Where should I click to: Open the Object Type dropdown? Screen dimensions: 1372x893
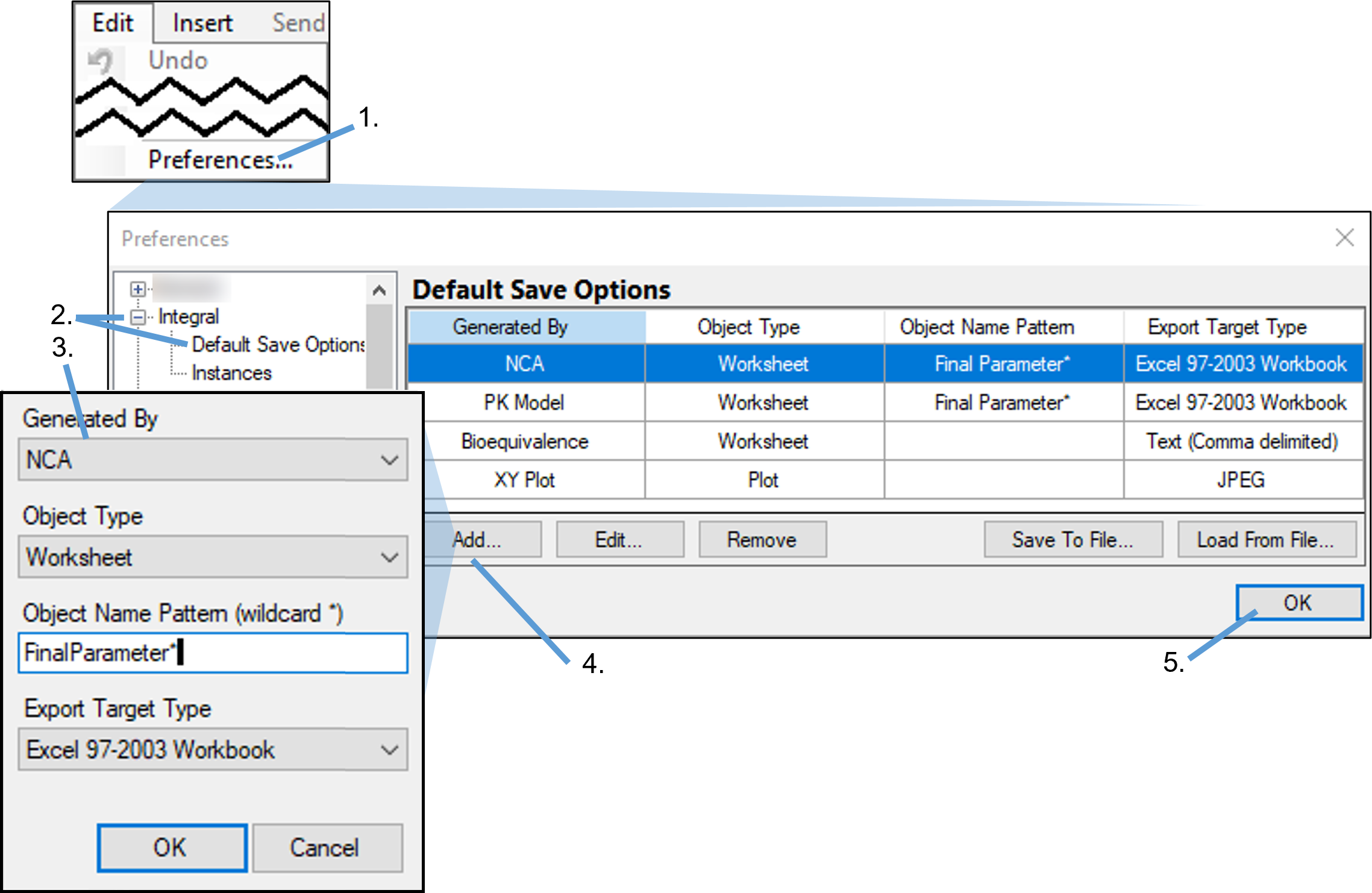tap(389, 557)
